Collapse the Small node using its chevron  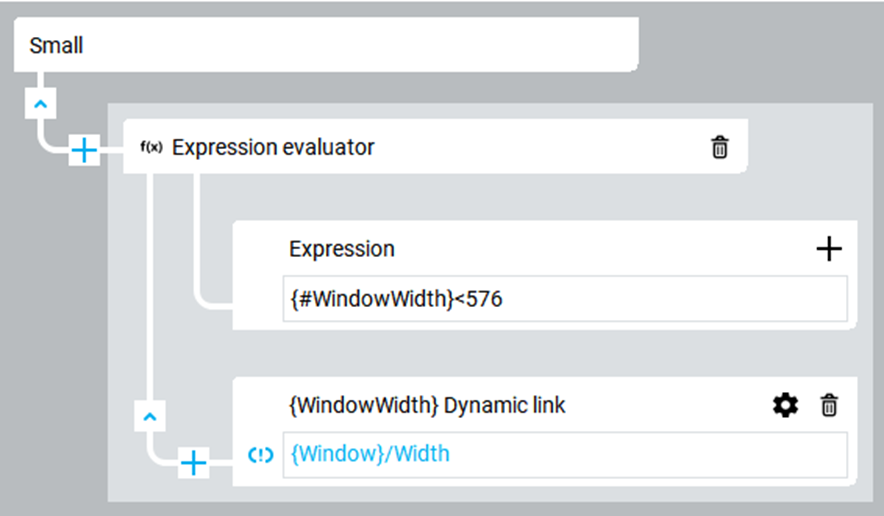pyautogui.click(x=41, y=103)
